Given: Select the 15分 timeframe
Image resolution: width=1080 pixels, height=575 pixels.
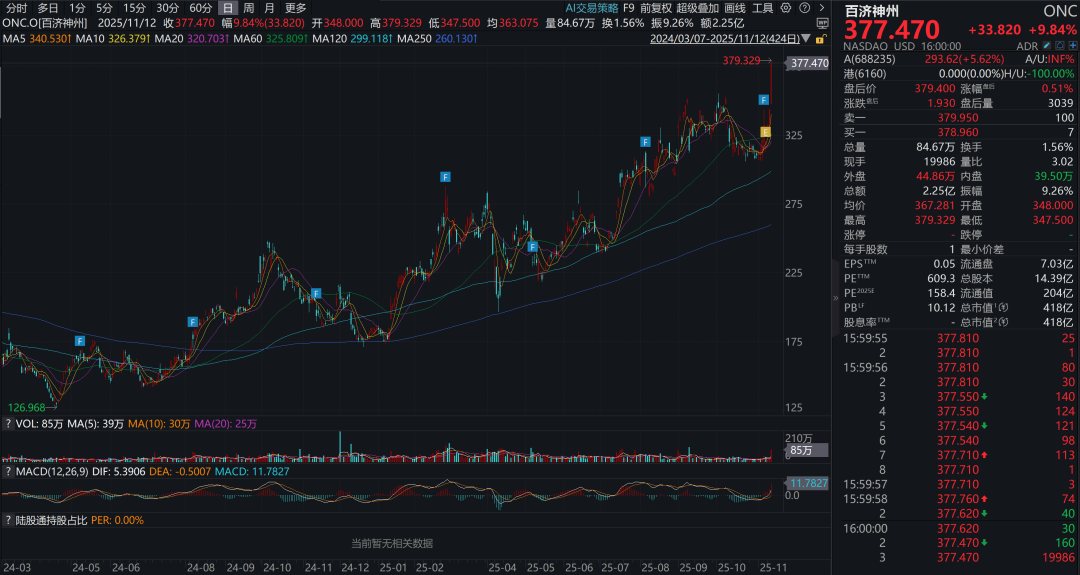Looking at the screenshot, I should pos(134,8).
